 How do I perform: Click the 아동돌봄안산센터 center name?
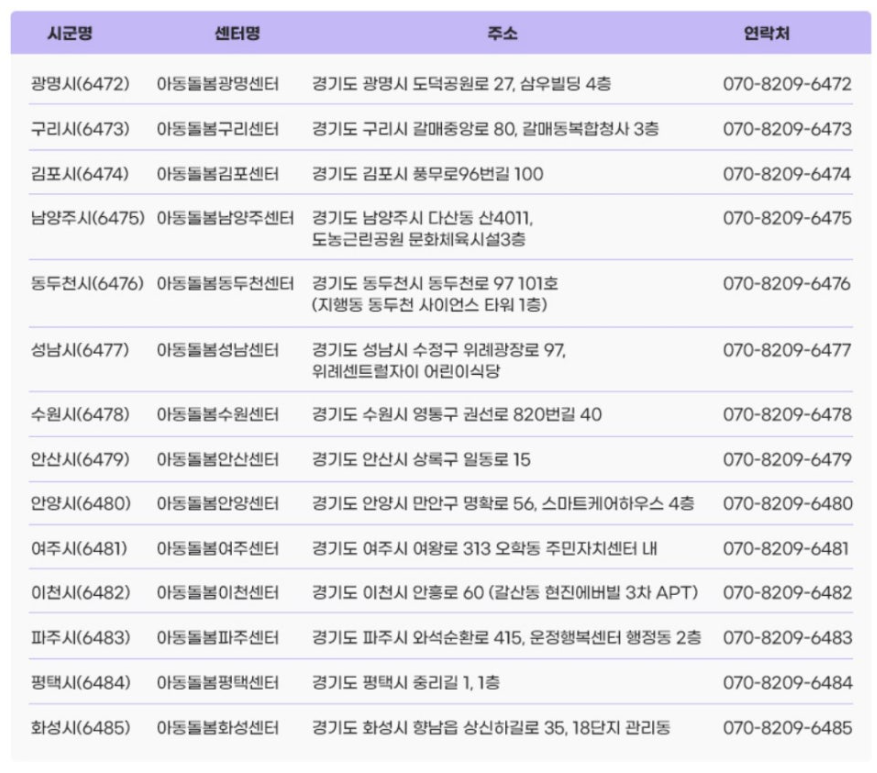click(x=218, y=460)
